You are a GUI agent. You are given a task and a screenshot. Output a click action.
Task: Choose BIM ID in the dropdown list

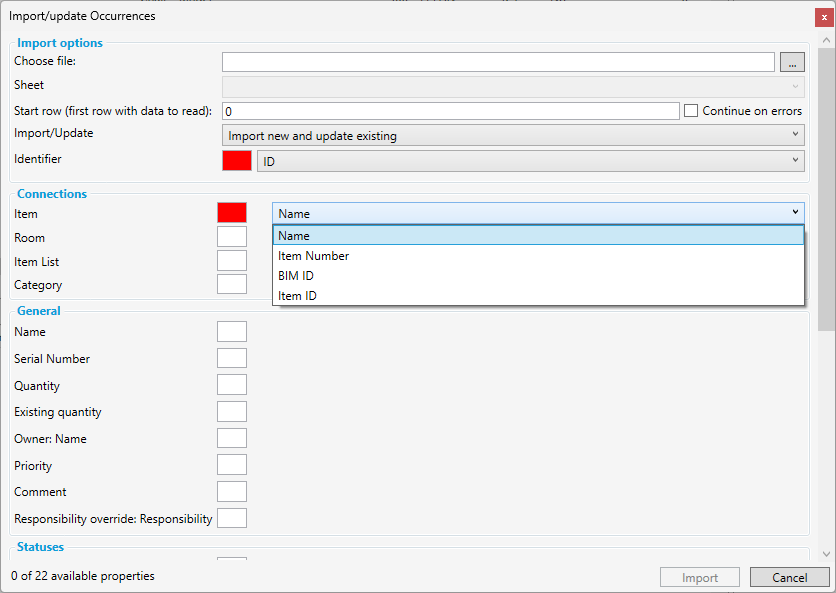pyautogui.click(x=296, y=276)
